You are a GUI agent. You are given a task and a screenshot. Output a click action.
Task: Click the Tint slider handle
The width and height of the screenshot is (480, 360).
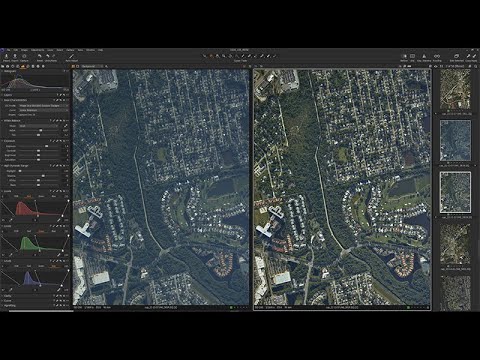point(38,135)
